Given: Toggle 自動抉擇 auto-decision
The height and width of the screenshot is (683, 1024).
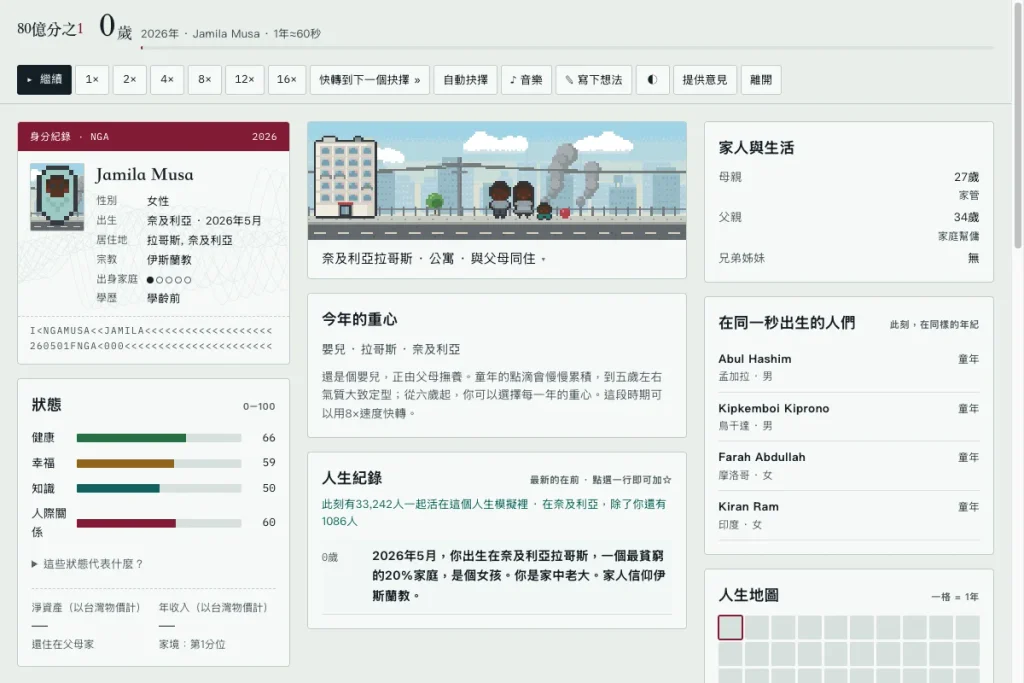Looking at the screenshot, I should point(466,80).
